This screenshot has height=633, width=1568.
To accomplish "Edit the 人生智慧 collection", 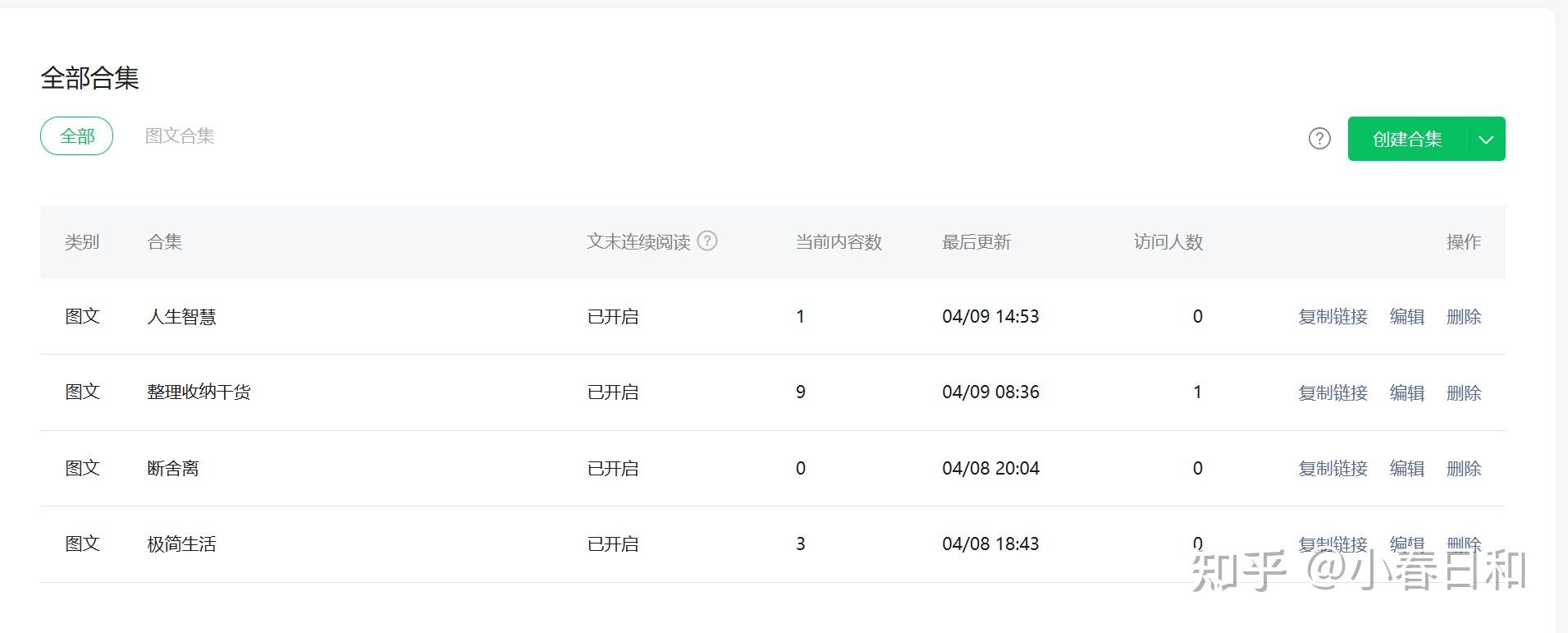I will [1406, 317].
